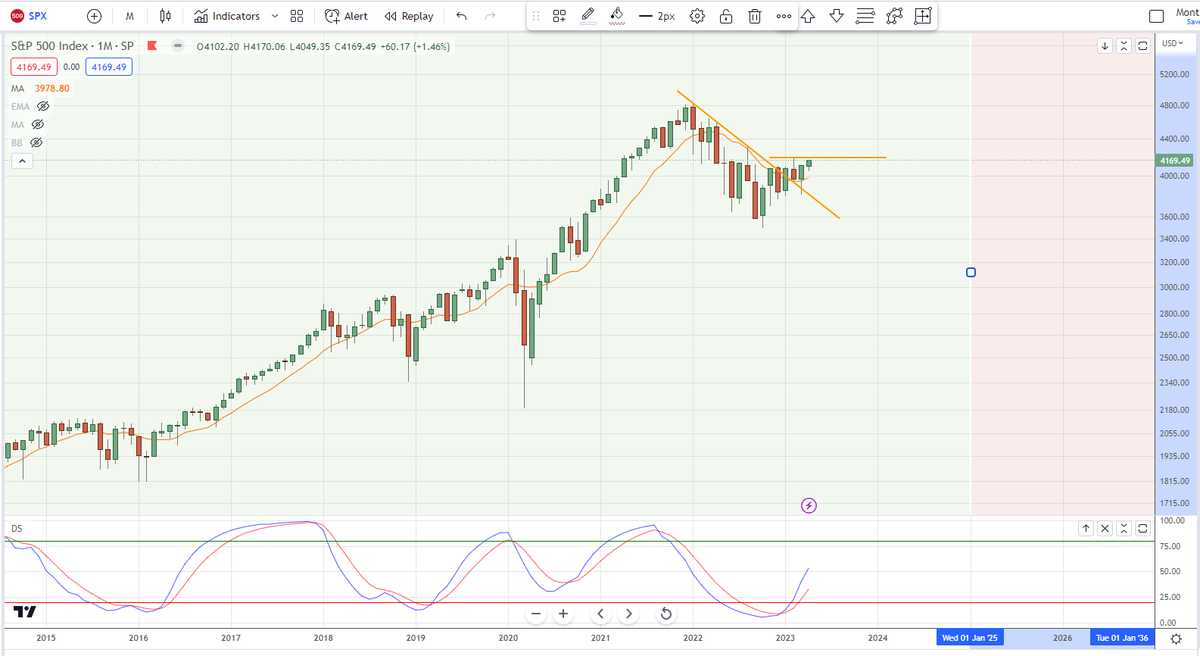This screenshot has width=1200, height=656.
Task: Show the hidden second MA indicator
Action: point(38,125)
